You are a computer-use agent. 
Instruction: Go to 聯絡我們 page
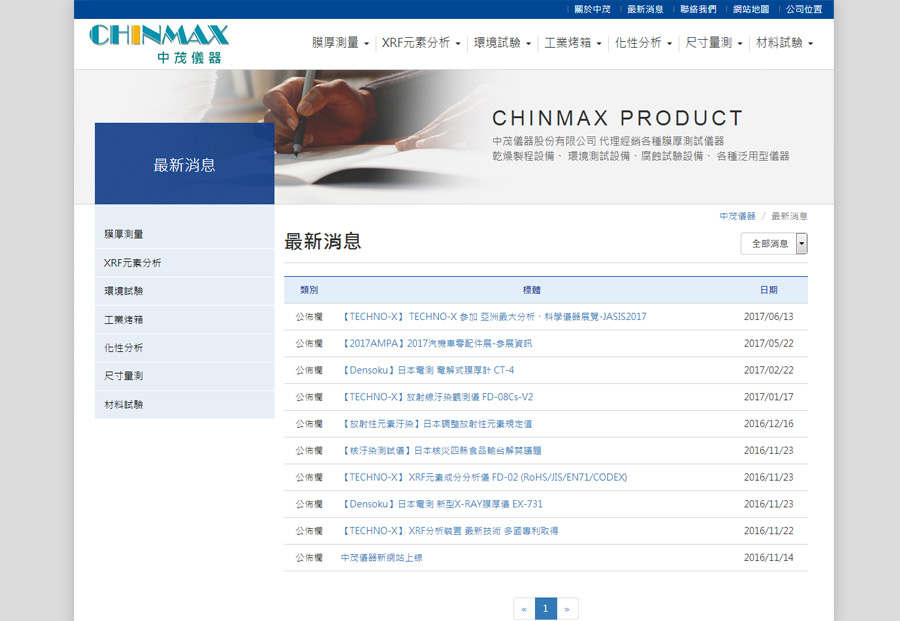tap(699, 9)
